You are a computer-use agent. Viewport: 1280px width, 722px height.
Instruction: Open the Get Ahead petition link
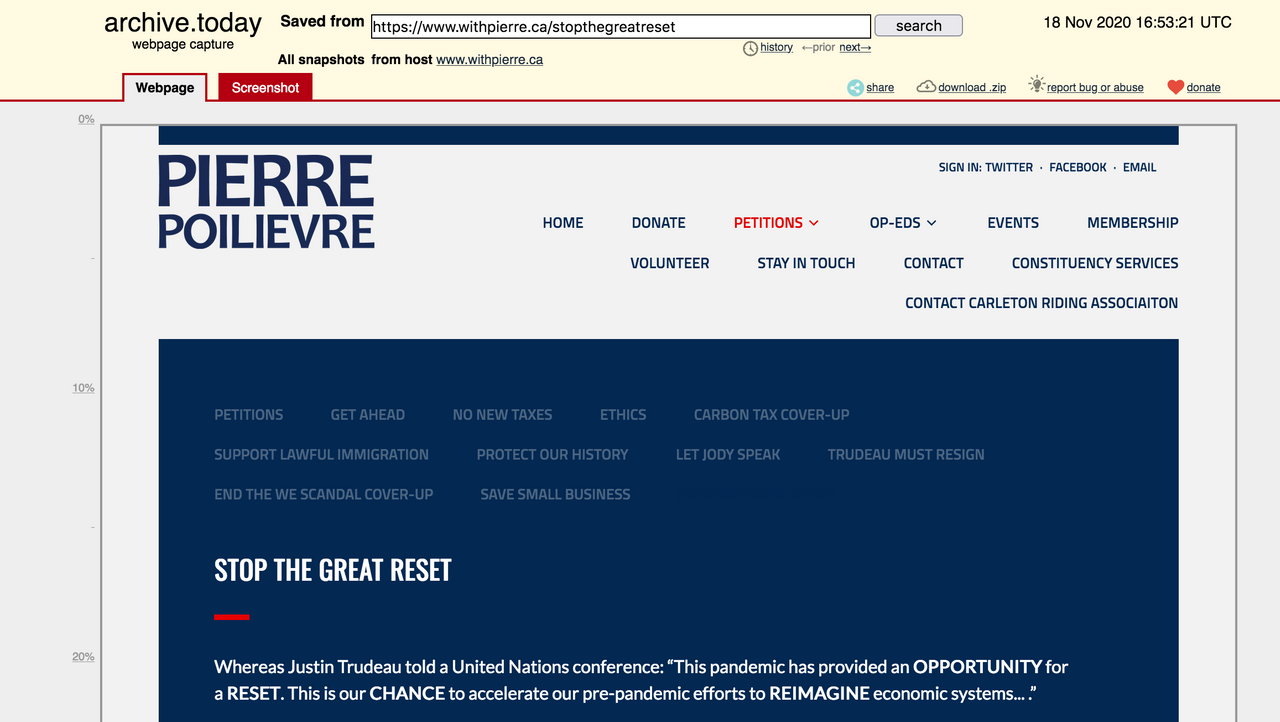coord(368,414)
